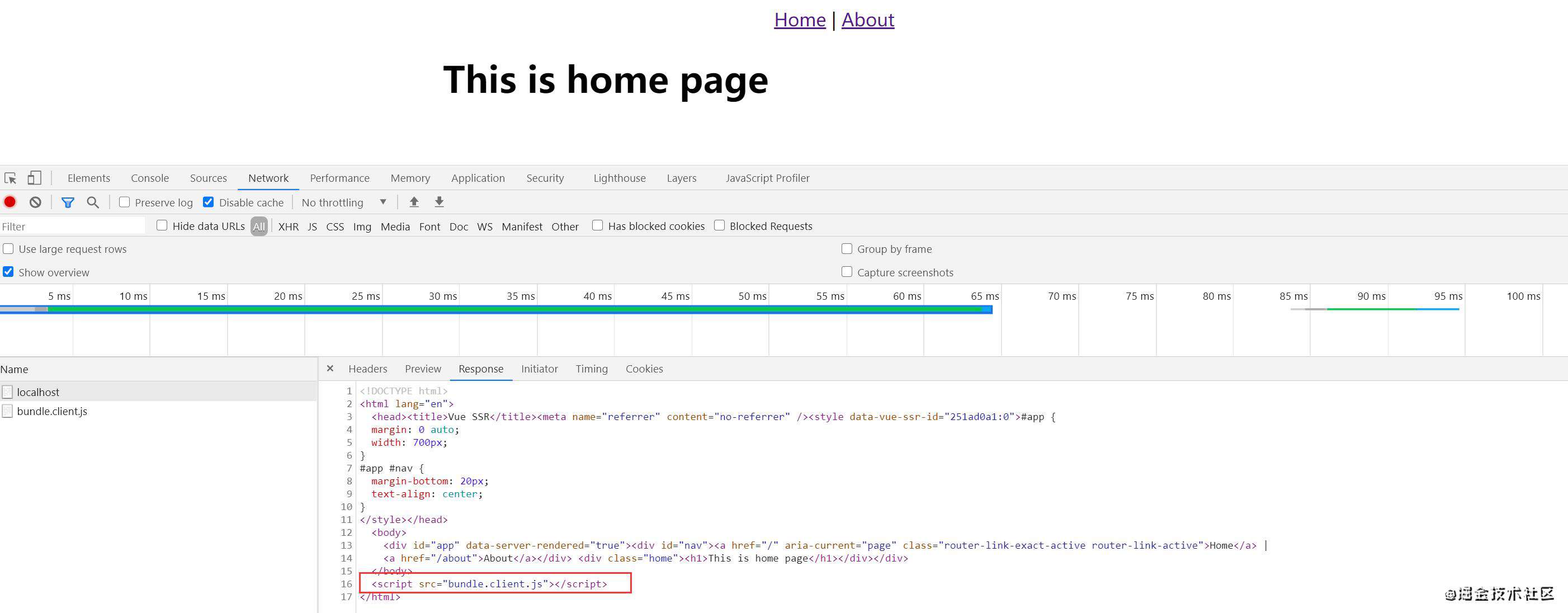The image size is (1568, 613).
Task: Click the bundle.client.js file icon
Action: tap(7, 411)
